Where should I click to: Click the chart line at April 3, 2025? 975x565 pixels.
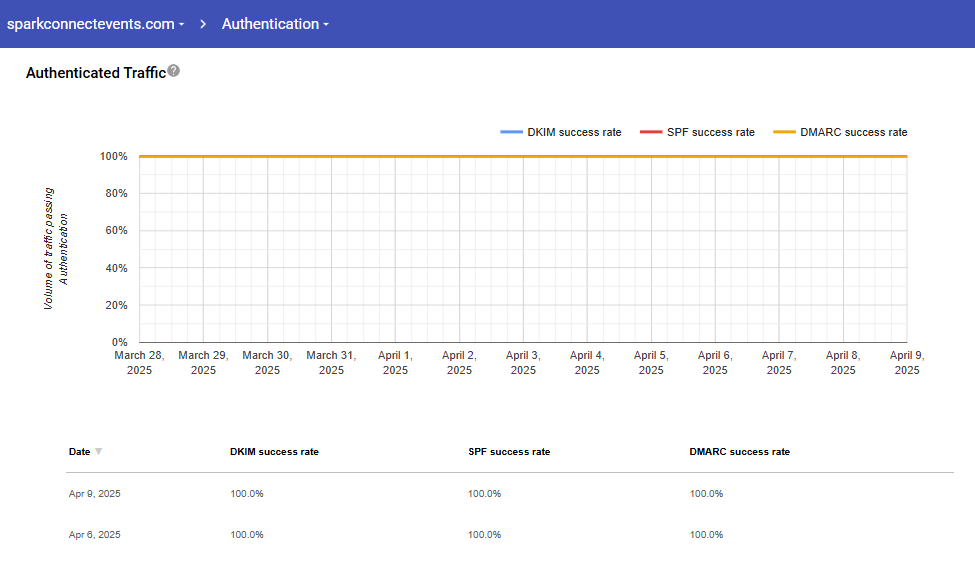(x=523, y=156)
